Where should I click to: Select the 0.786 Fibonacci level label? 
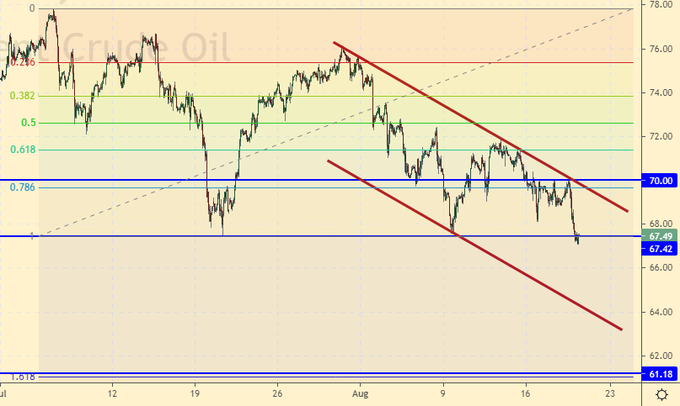click(x=22, y=187)
